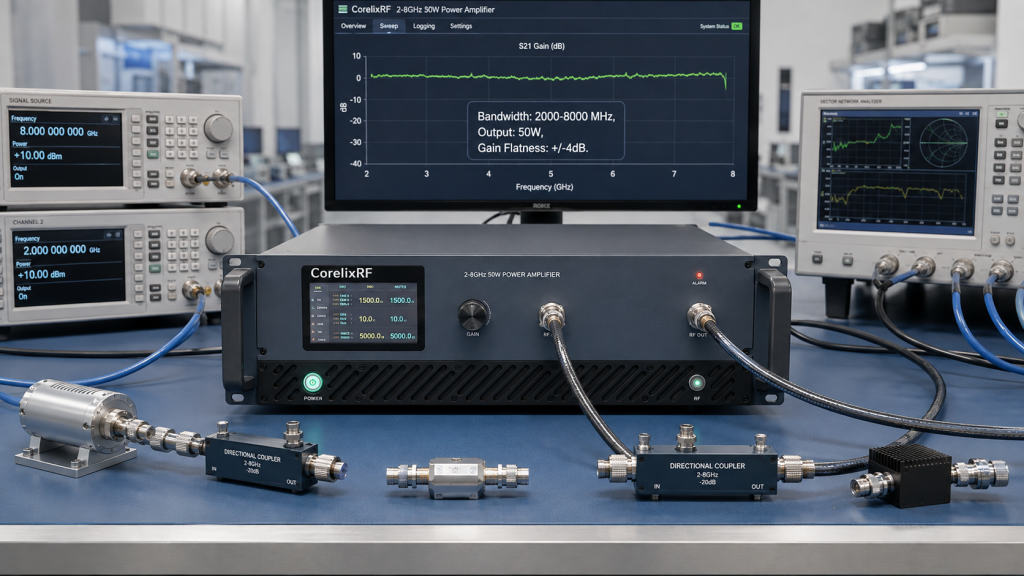Click the yellow 5000.0 value on amplifier touchscreen

coord(371,336)
